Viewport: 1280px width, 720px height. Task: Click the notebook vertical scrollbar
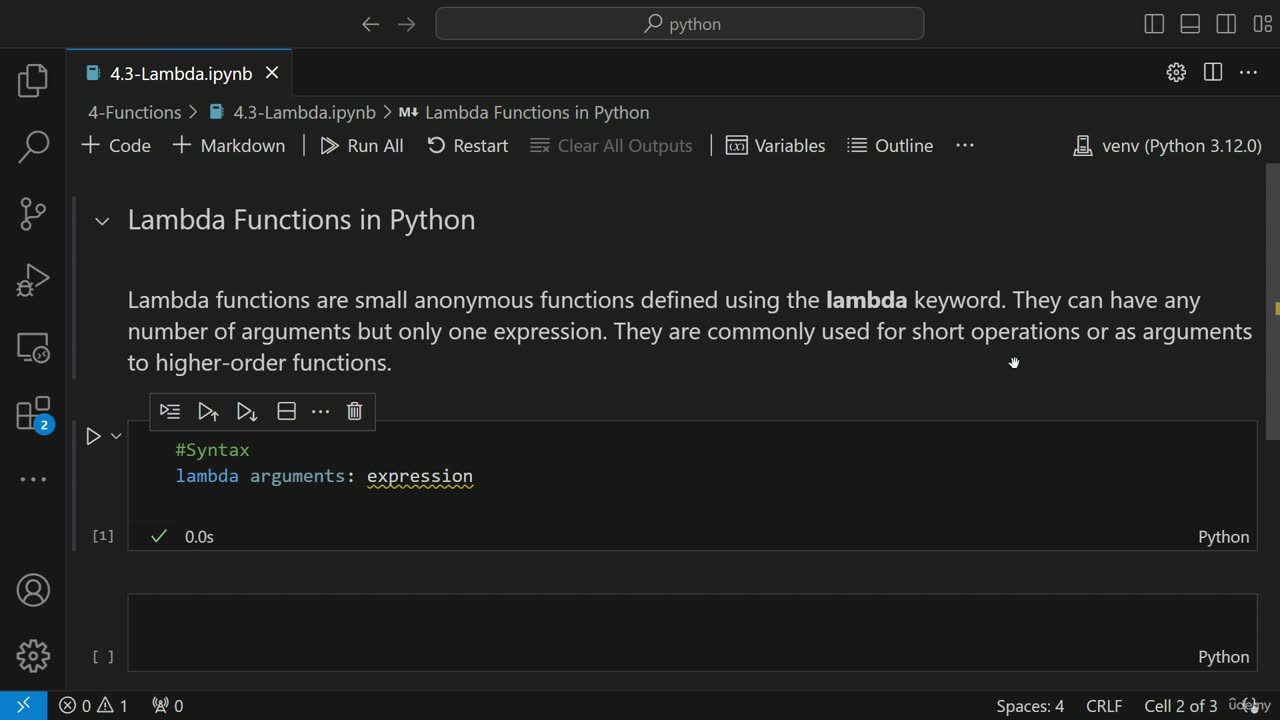click(x=1272, y=300)
